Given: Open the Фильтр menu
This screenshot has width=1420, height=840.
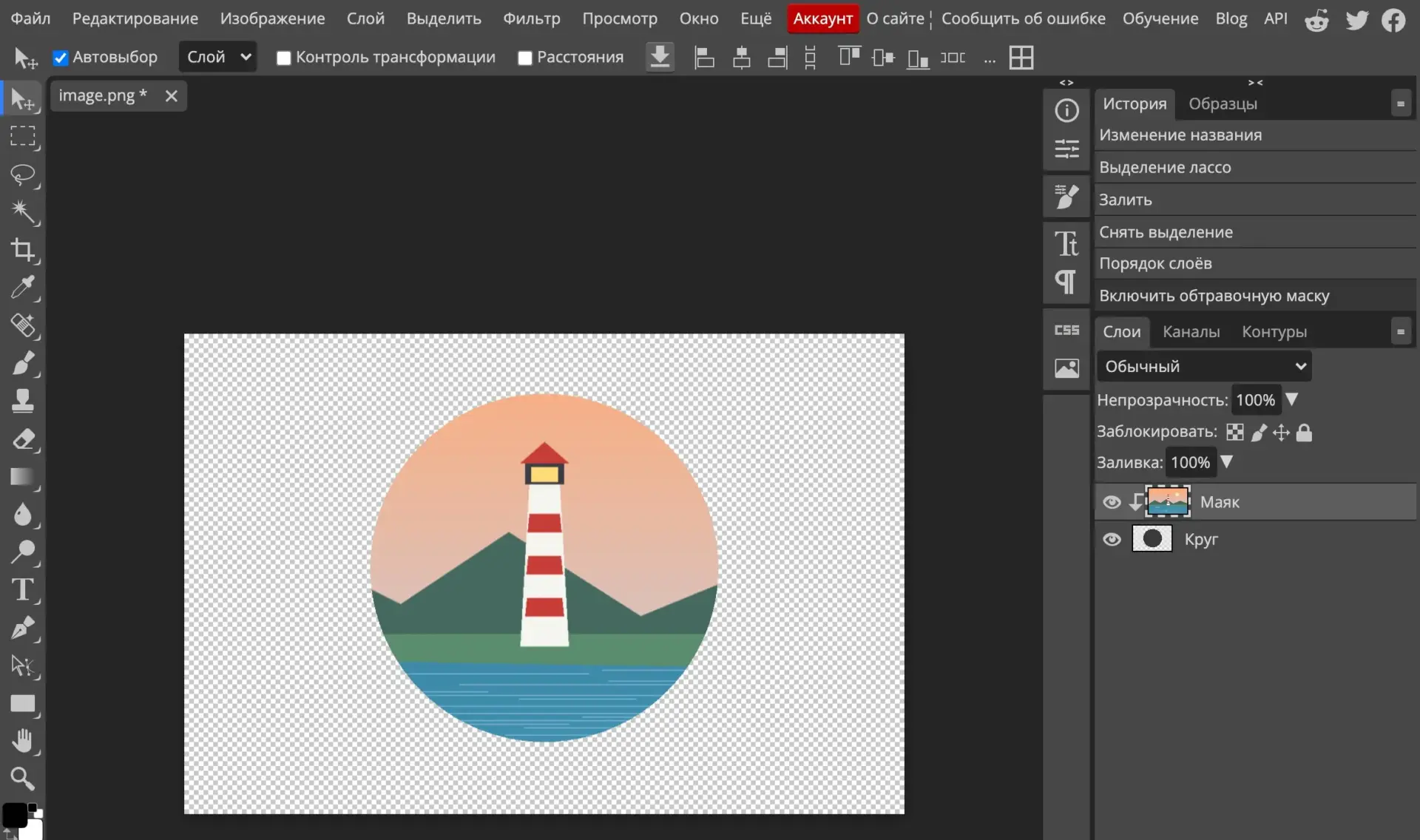Looking at the screenshot, I should 531,18.
